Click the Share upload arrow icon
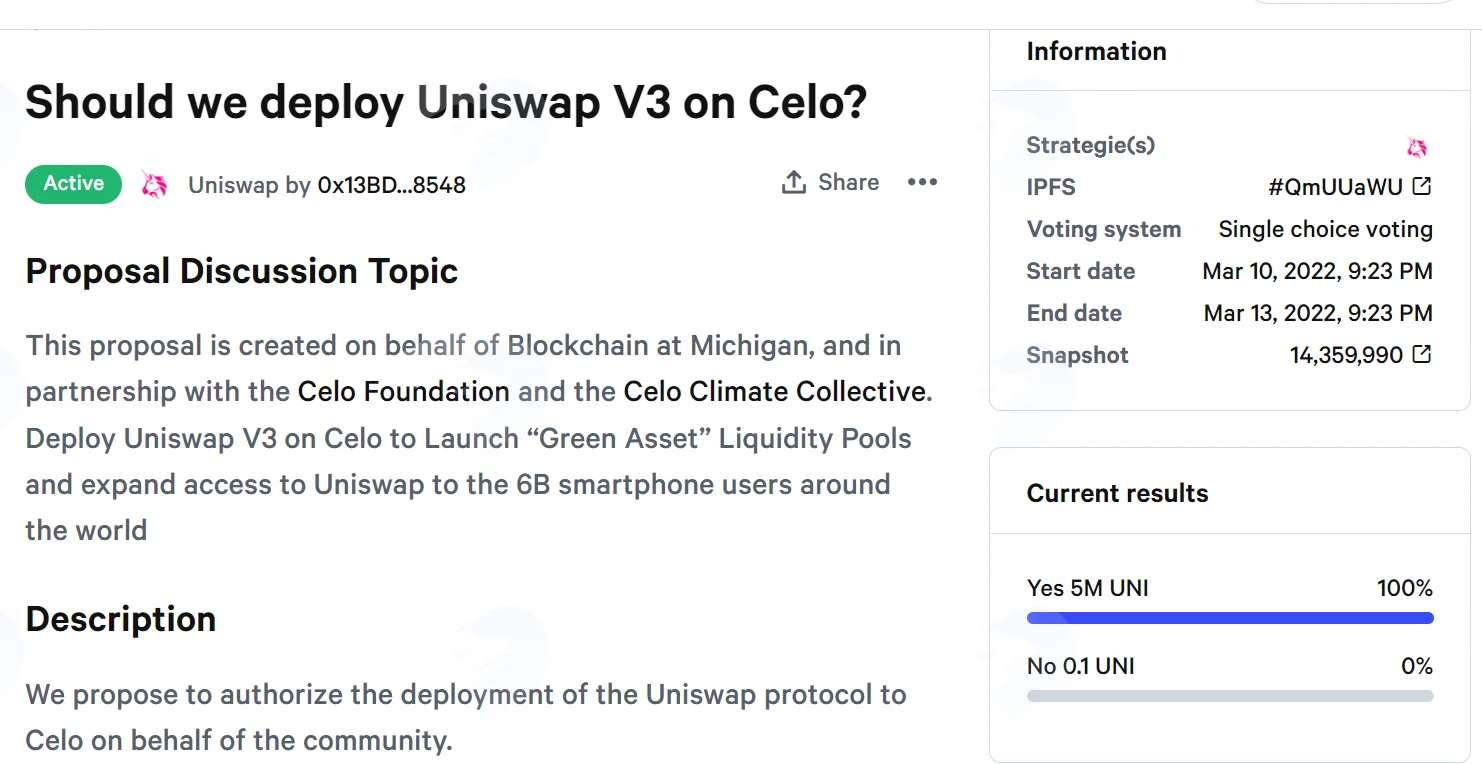1482x764 pixels. pyautogui.click(x=794, y=182)
